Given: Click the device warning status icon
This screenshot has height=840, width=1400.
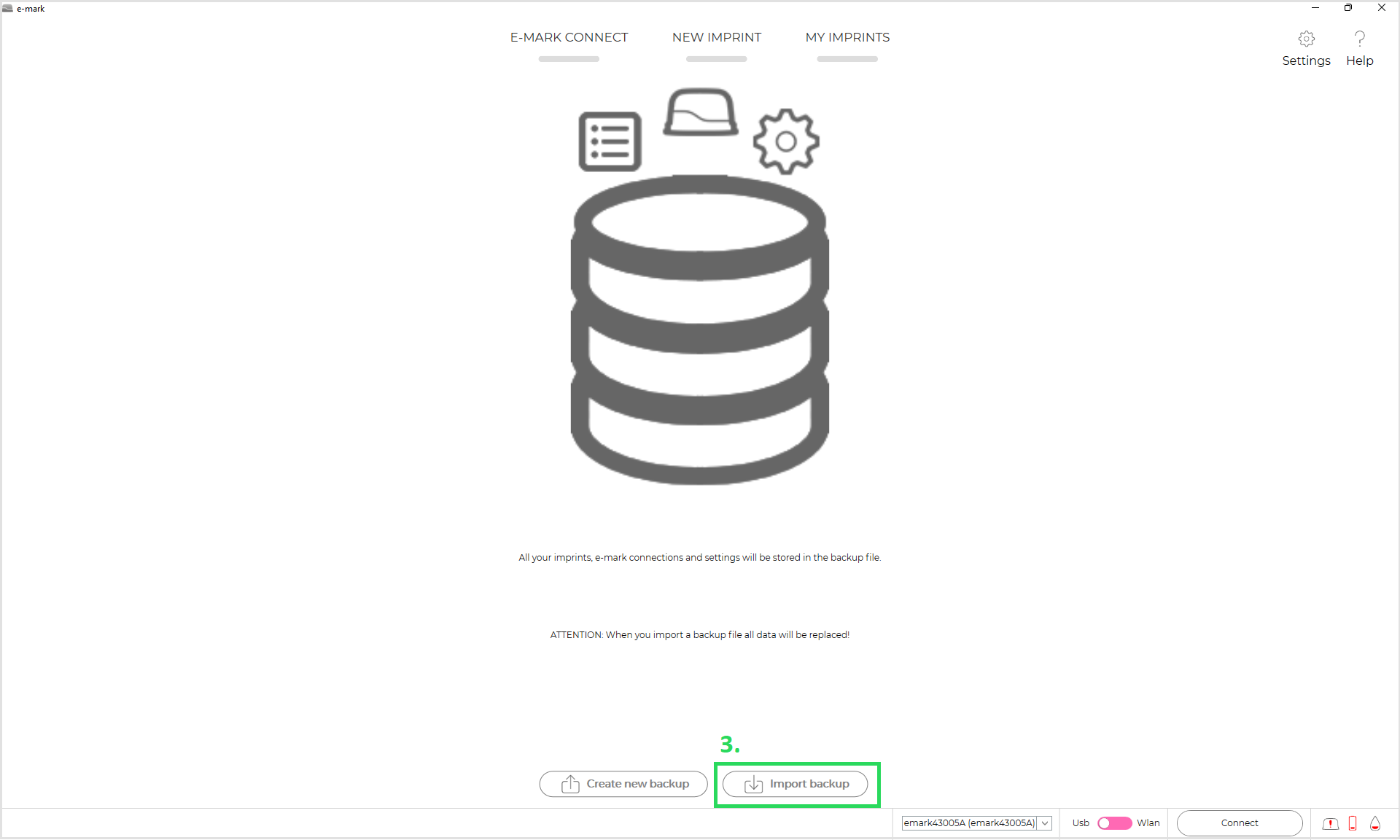Looking at the screenshot, I should (1330, 823).
